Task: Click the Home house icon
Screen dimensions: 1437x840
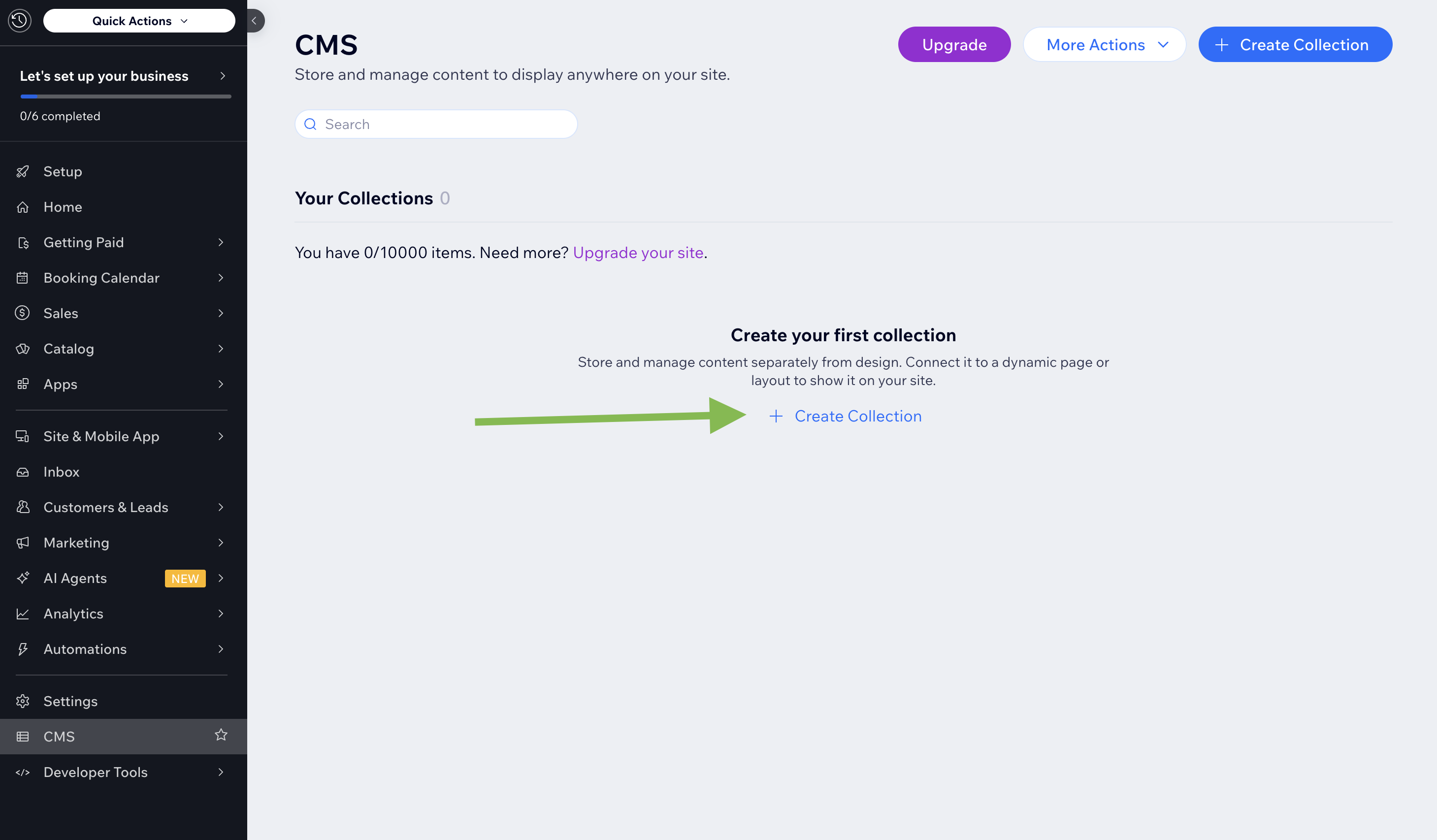Action: point(23,207)
